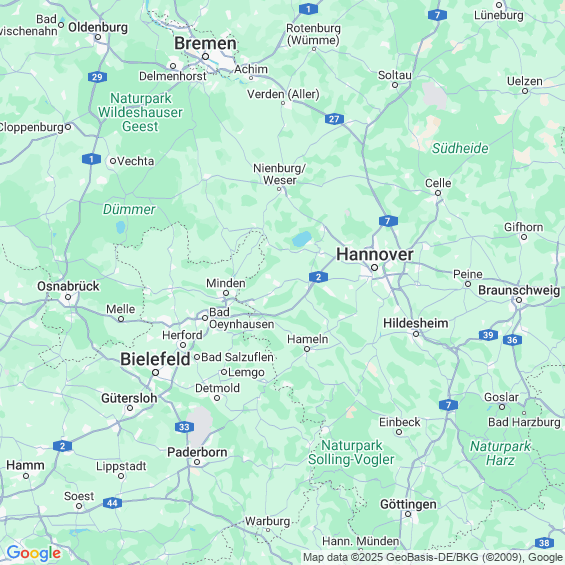Viewport: 565px width, 565px height.
Task: Click the Braunschweig city label
Action: click(519, 290)
